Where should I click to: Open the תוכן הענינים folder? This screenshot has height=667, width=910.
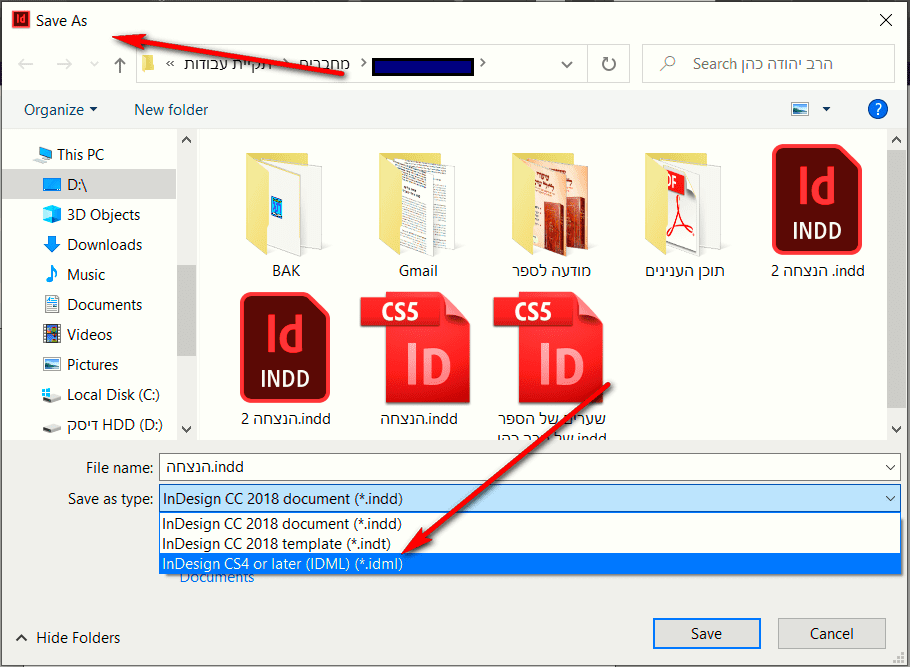pyautogui.click(x=684, y=213)
